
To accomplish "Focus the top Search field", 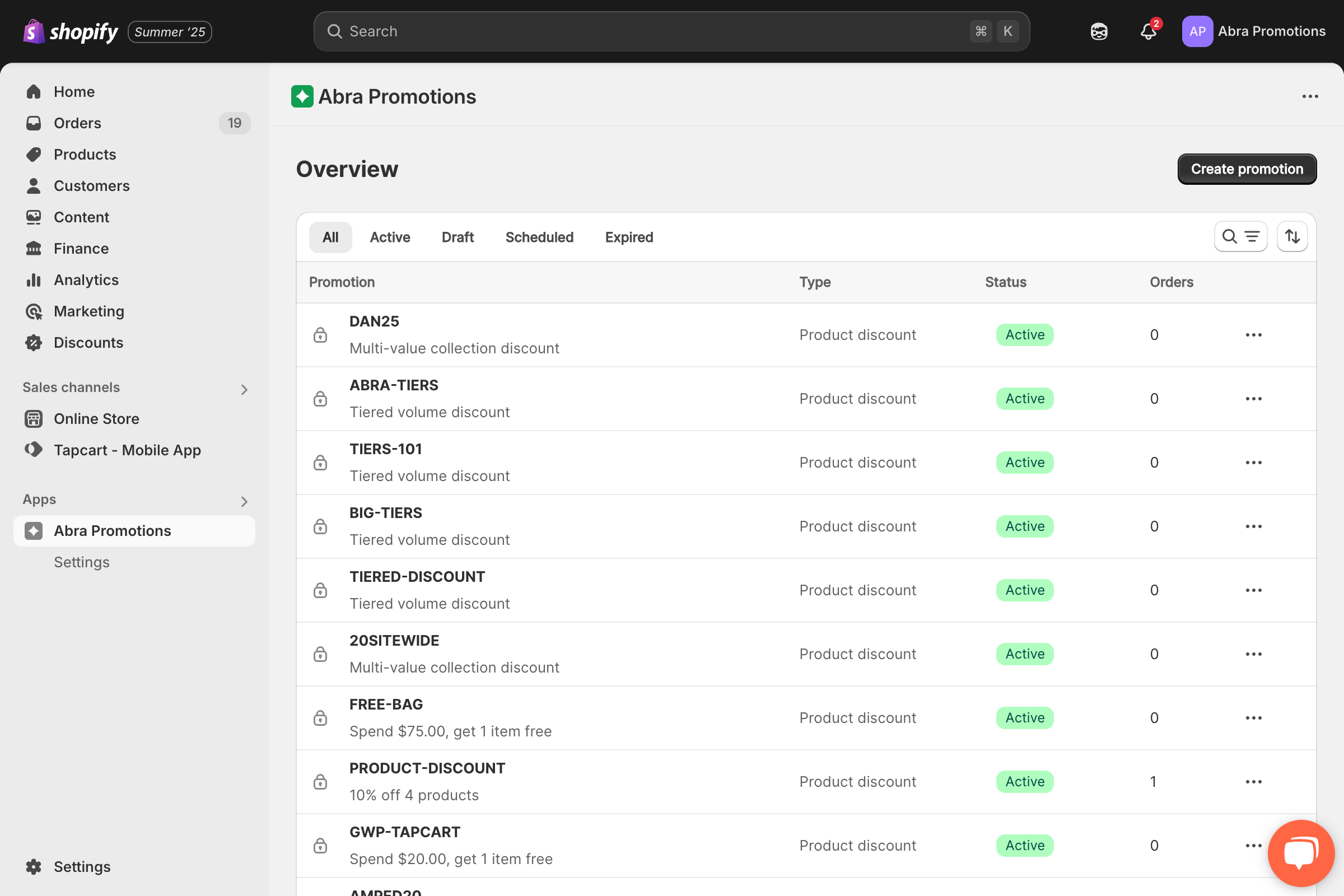I will pos(671,31).
